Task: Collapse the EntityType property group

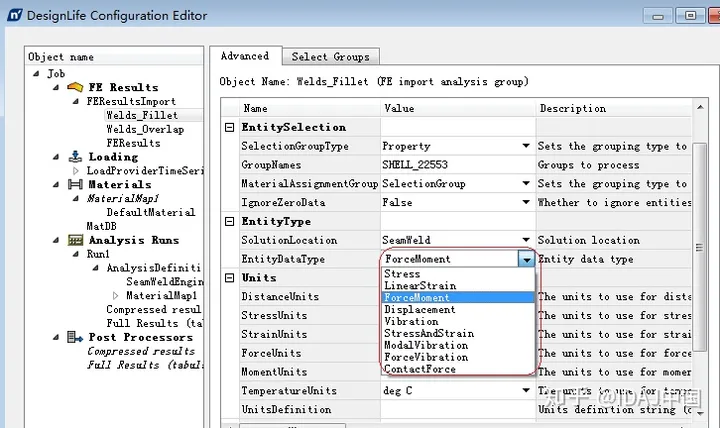Action: [230, 221]
